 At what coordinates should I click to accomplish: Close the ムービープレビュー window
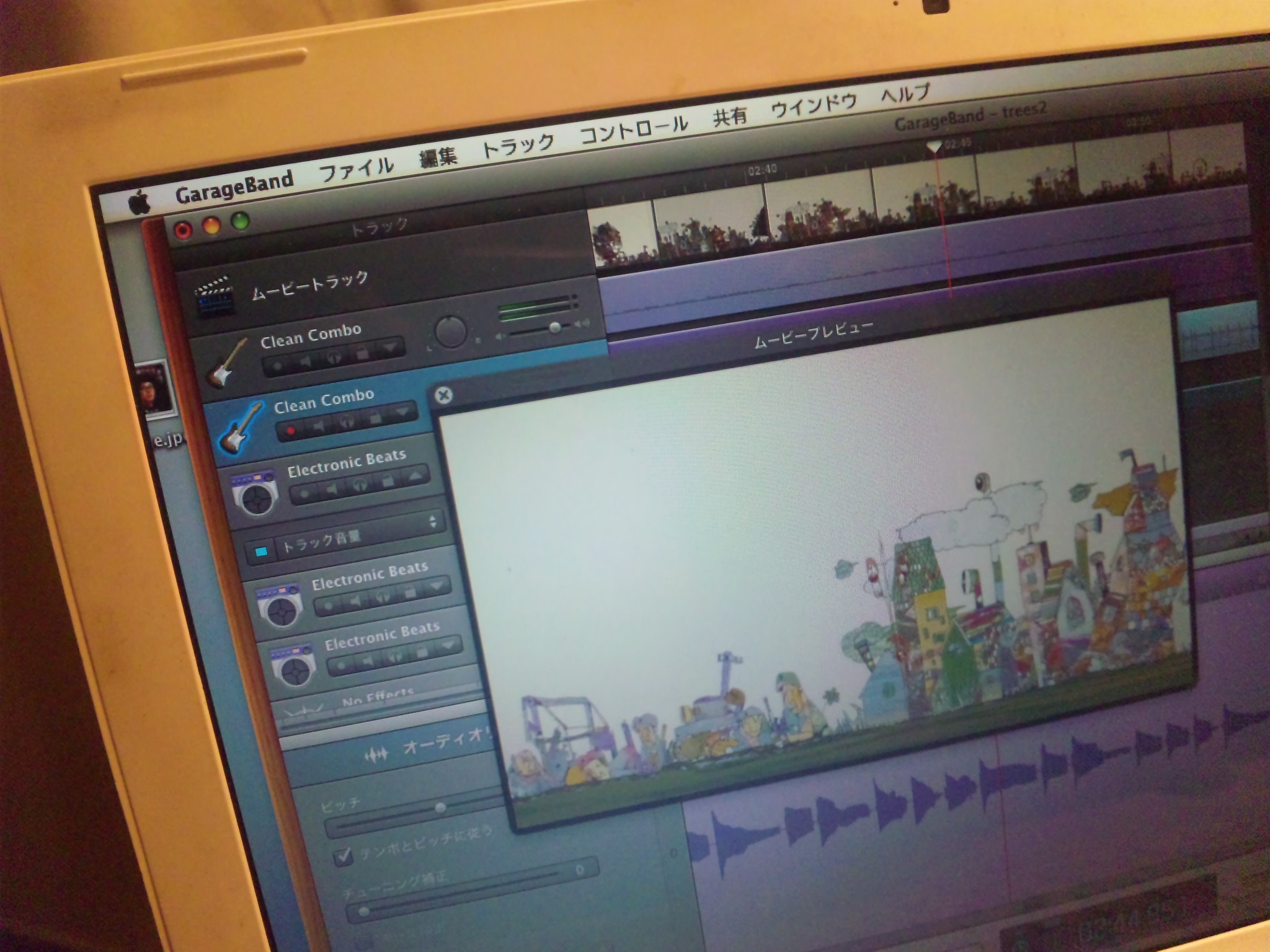click(x=443, y=395)
